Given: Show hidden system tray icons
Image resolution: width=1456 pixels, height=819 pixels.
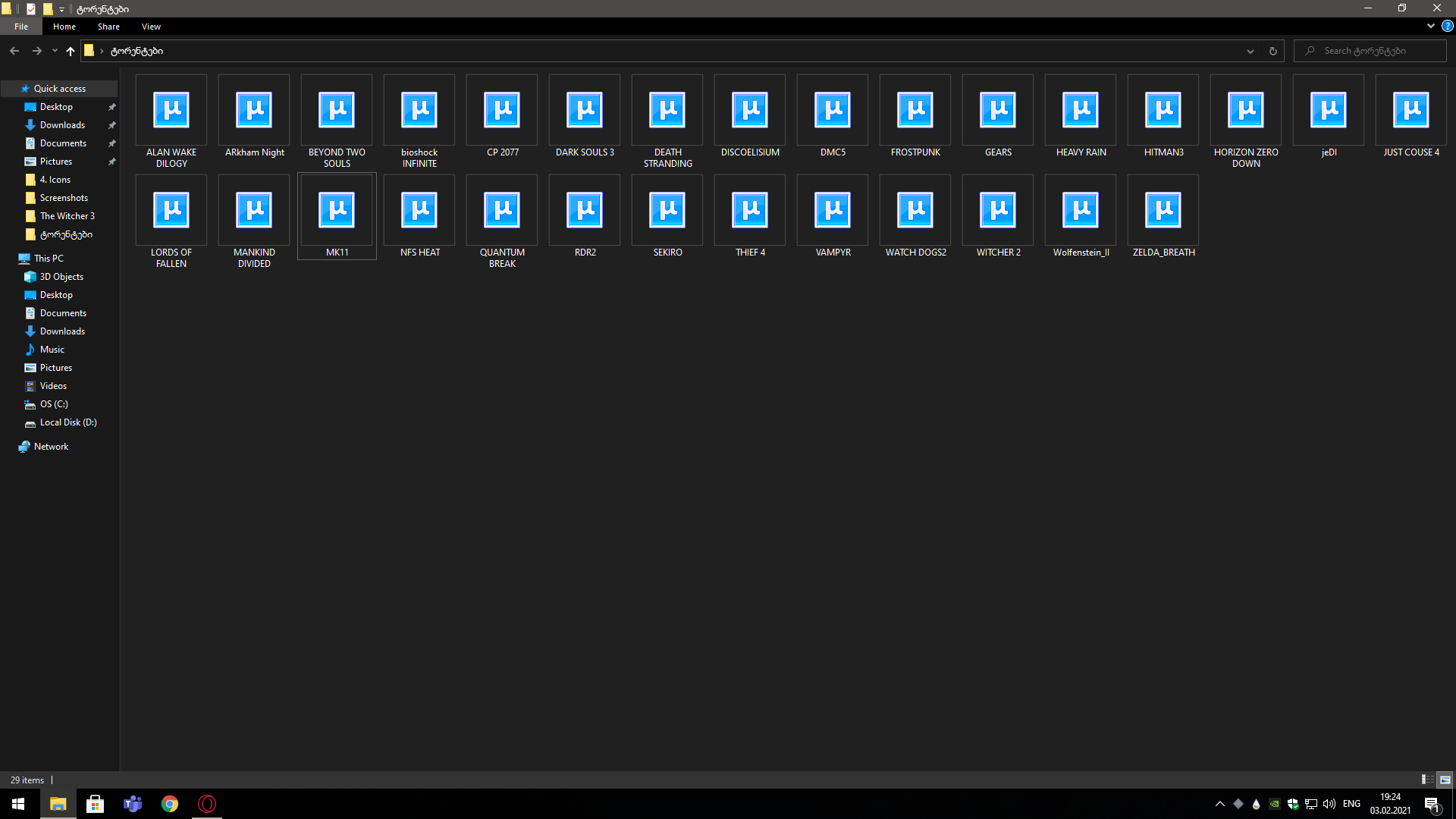Looking at the screenshot, I should (x=1219, y=804).
